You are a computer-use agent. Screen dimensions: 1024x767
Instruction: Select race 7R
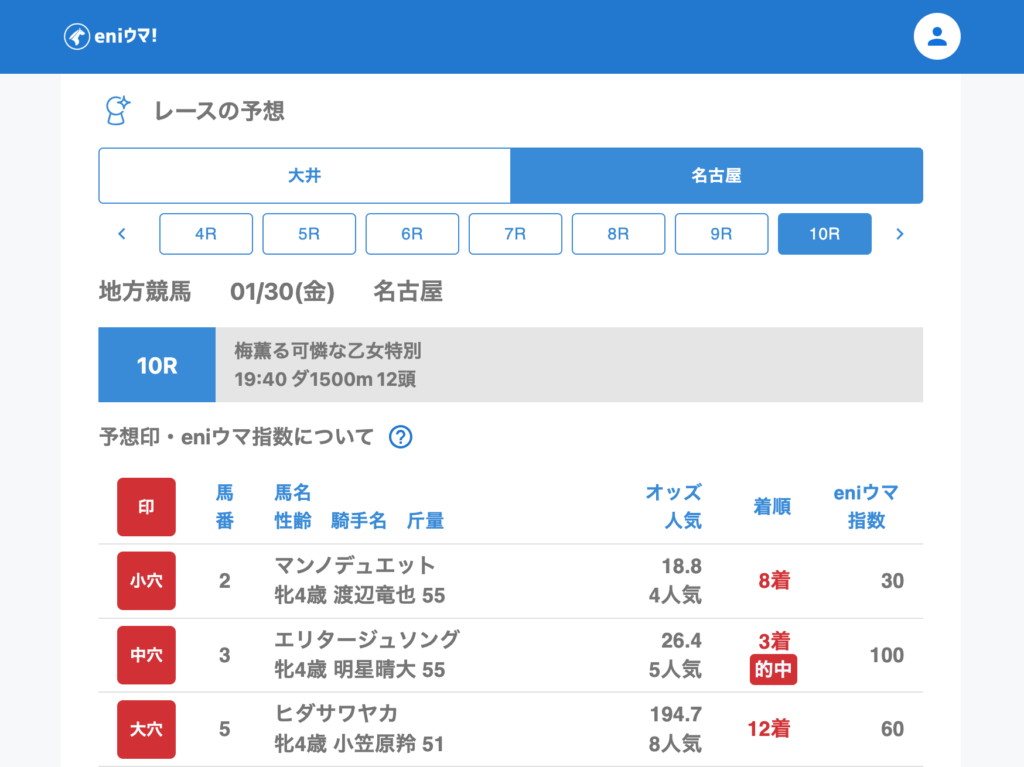(x=515, y=234)
